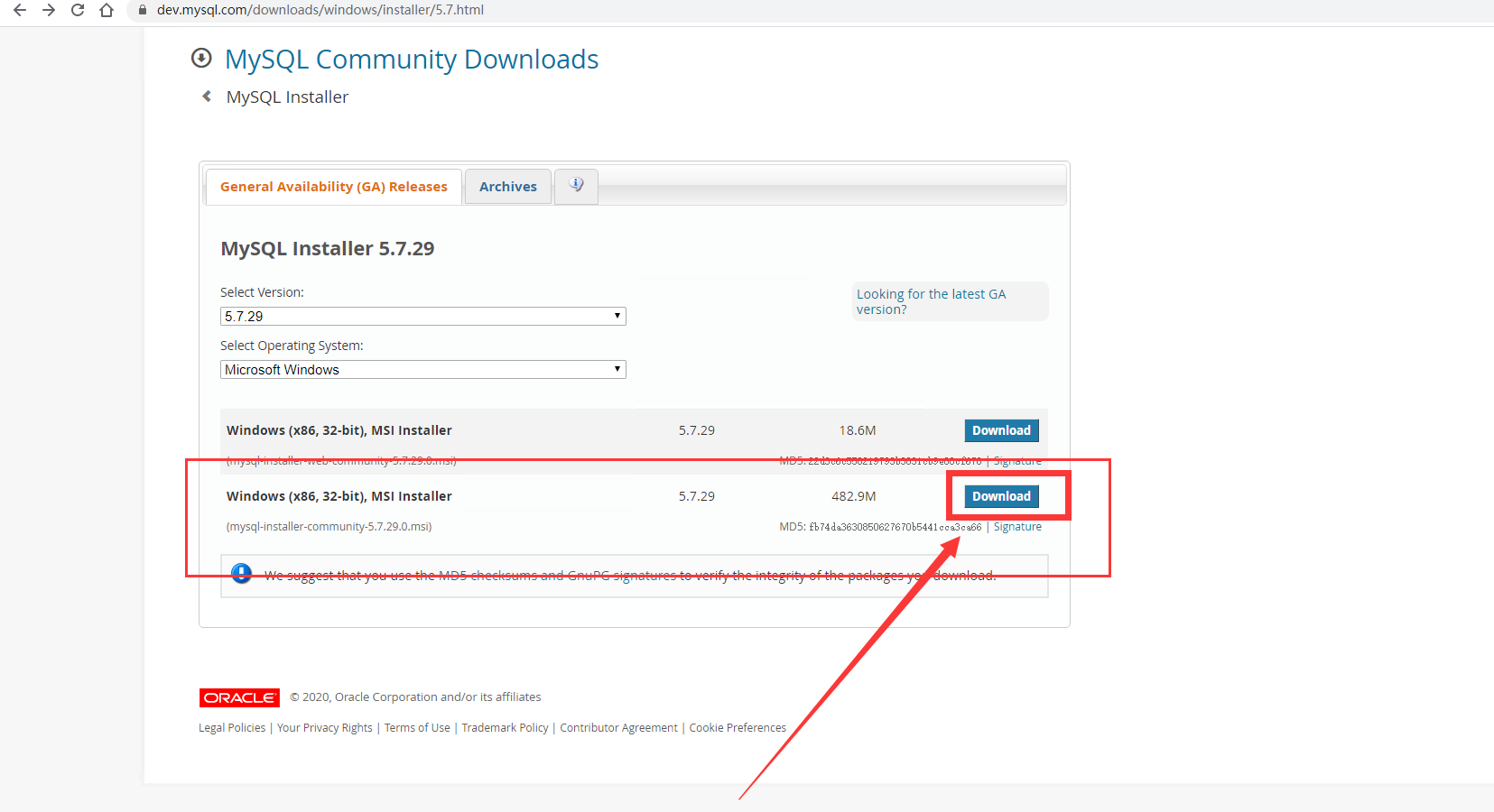Viewport: 1494px width, 812px height.
Task: Open Signature link for the 482.9M installer
Action: [x=1017, y=527]
